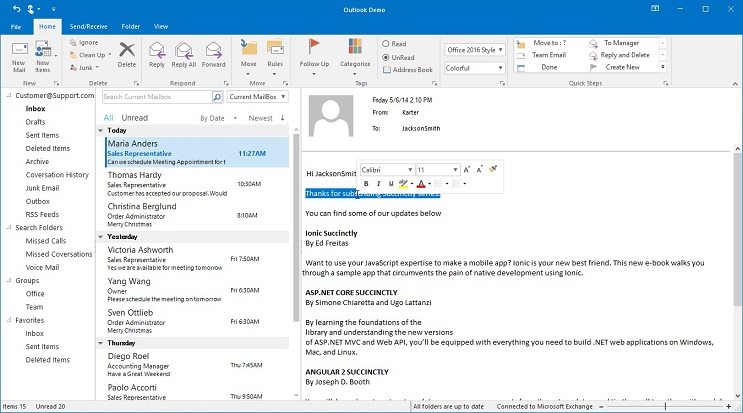Open the Rules icon

275,48
